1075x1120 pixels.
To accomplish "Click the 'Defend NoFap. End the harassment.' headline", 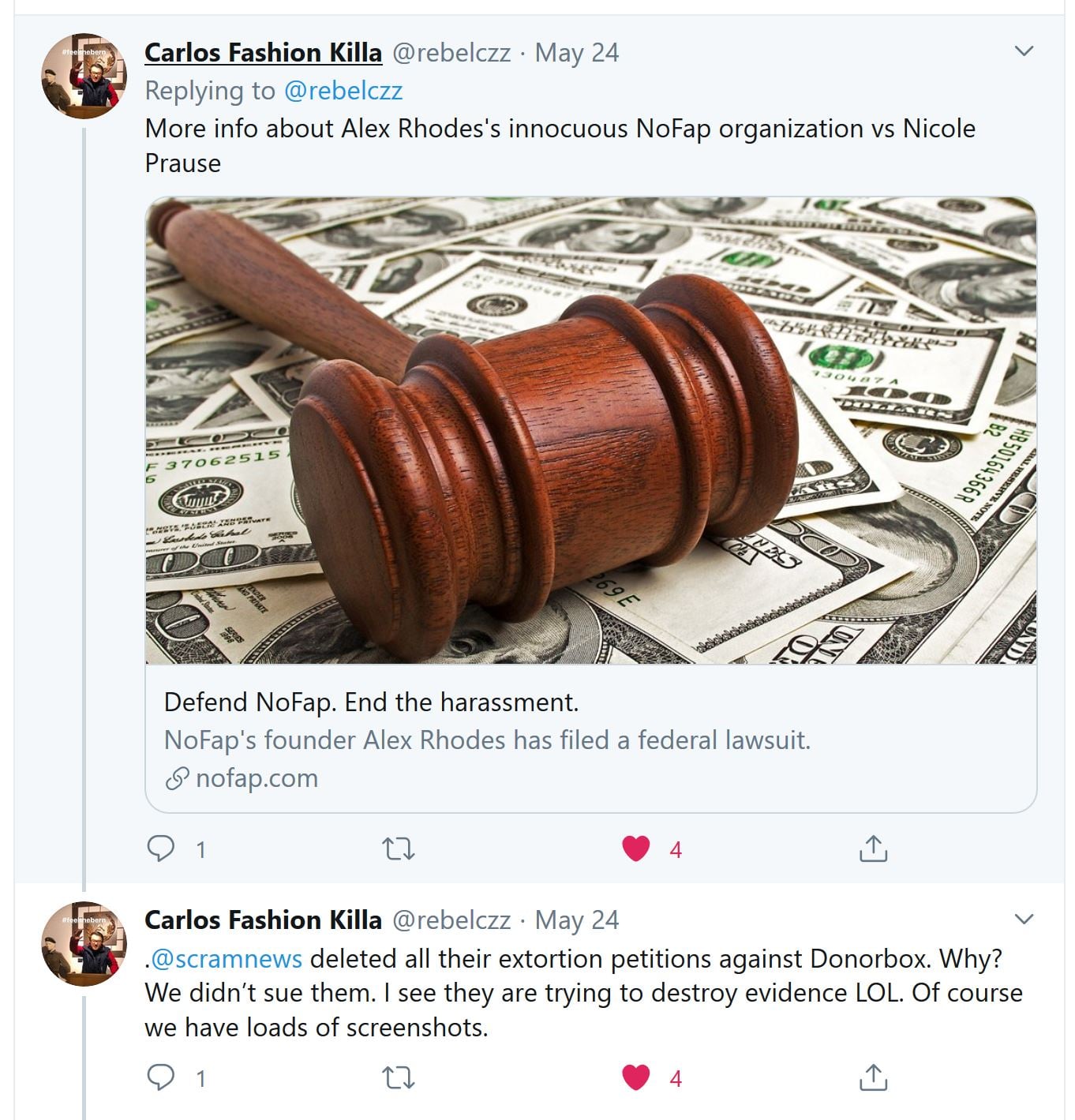I will pos(371,702).
